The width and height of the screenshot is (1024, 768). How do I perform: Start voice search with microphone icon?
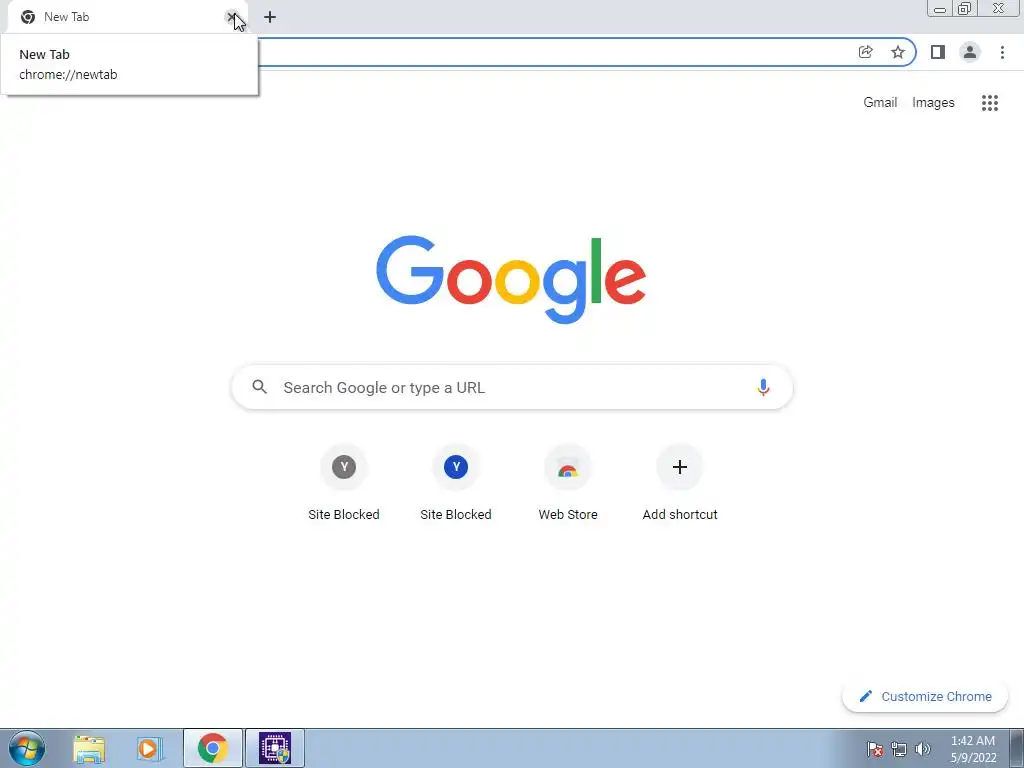click(x=763, y=387)
